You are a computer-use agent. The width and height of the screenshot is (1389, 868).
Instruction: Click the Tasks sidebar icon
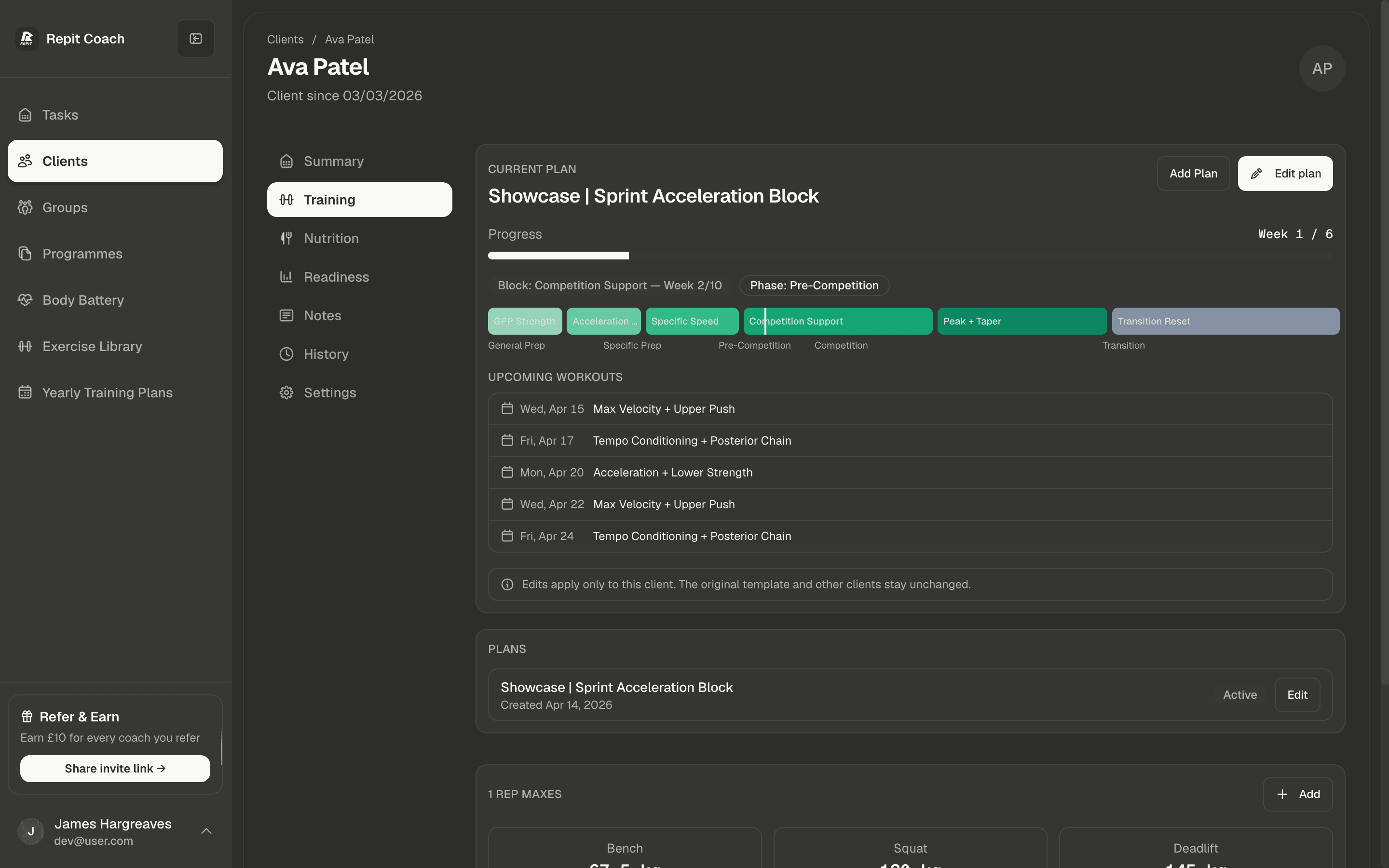pyautogui.click(x=25, y=115)
